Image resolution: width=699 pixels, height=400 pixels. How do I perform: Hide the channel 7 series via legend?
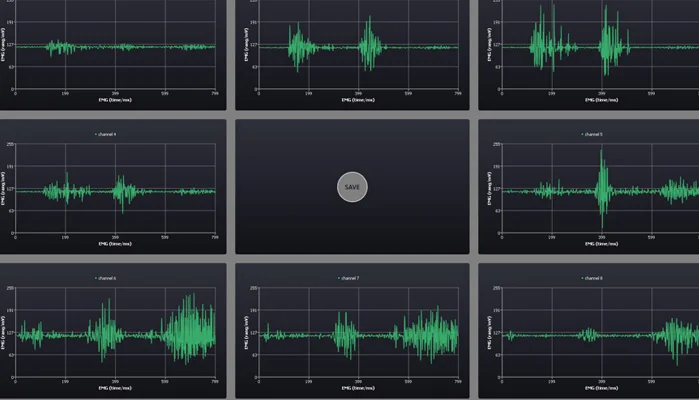pyautogui.click(x=350, y=278)
